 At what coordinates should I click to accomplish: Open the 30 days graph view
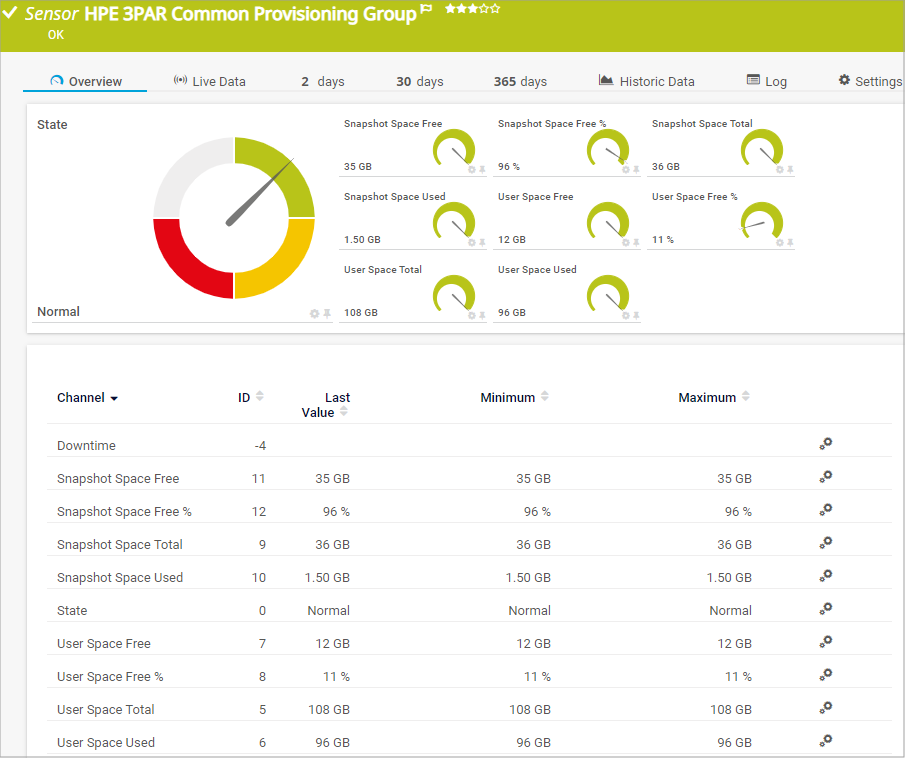[x=419, y=82]
